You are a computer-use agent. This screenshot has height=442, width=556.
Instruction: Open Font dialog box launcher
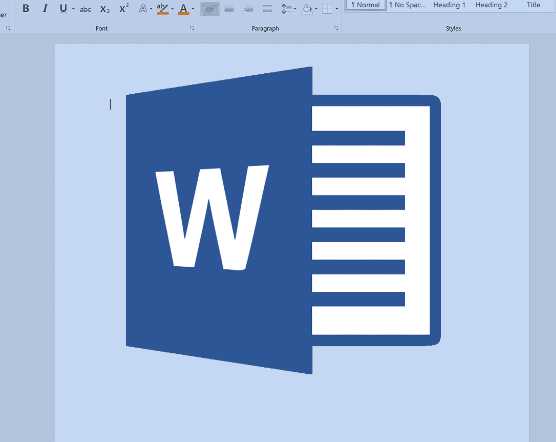pos(192,28)
